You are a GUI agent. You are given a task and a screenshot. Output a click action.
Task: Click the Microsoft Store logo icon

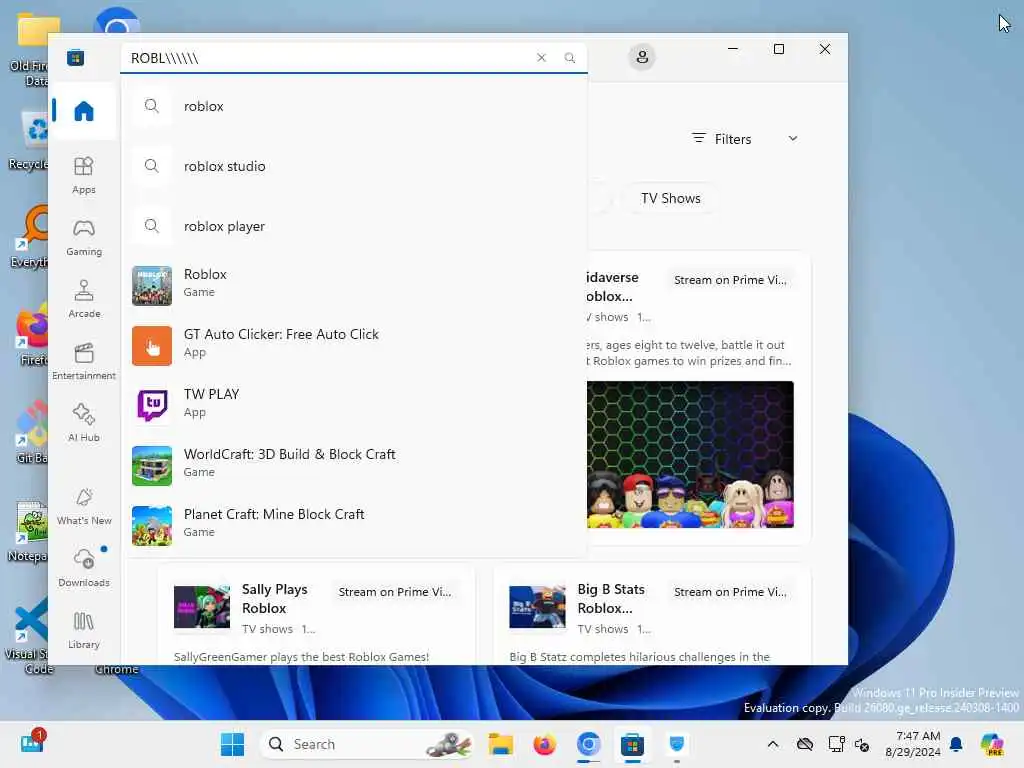tap(76, 57)
